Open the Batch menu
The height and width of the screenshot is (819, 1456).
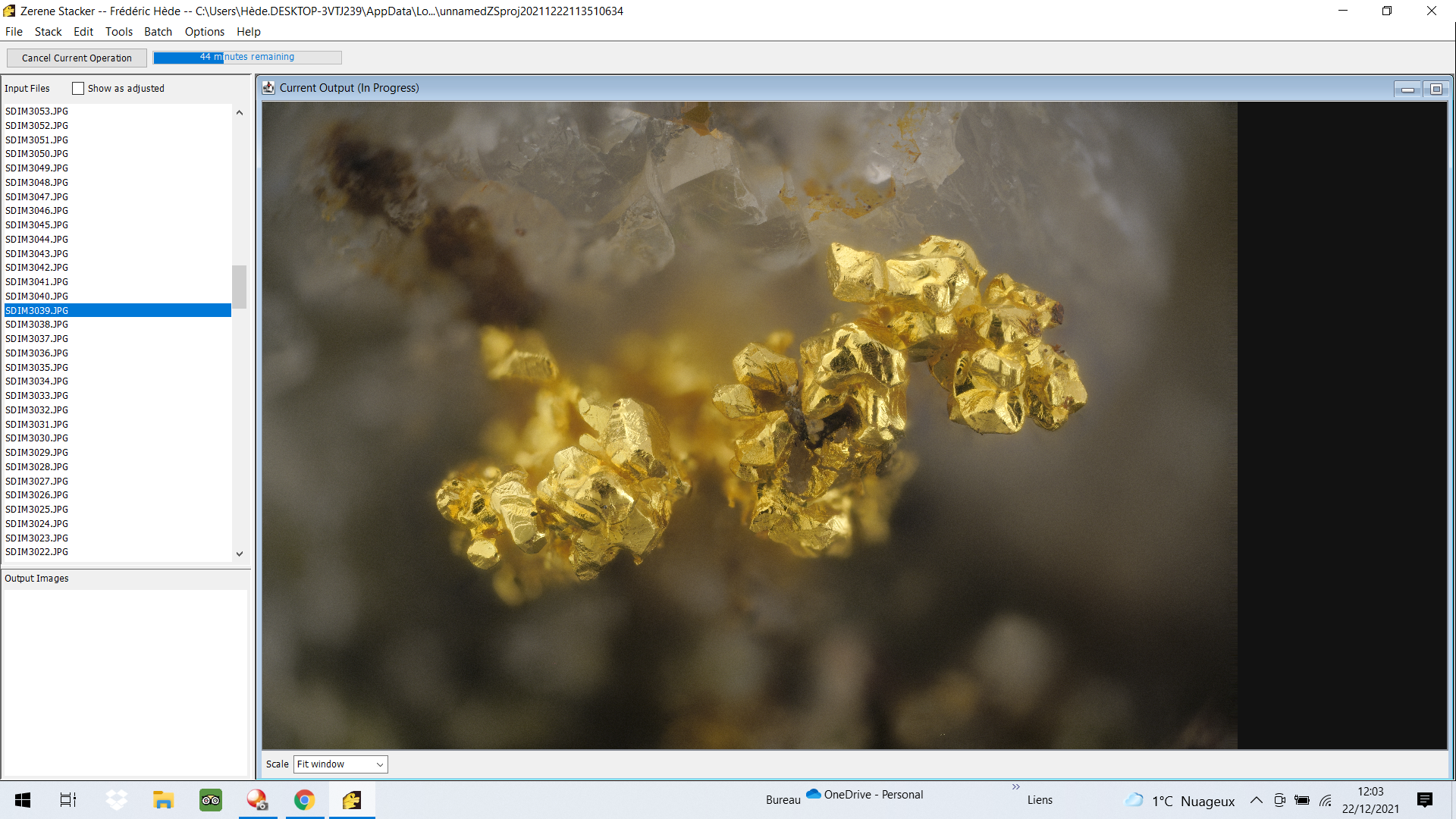(x=158, y=32)
